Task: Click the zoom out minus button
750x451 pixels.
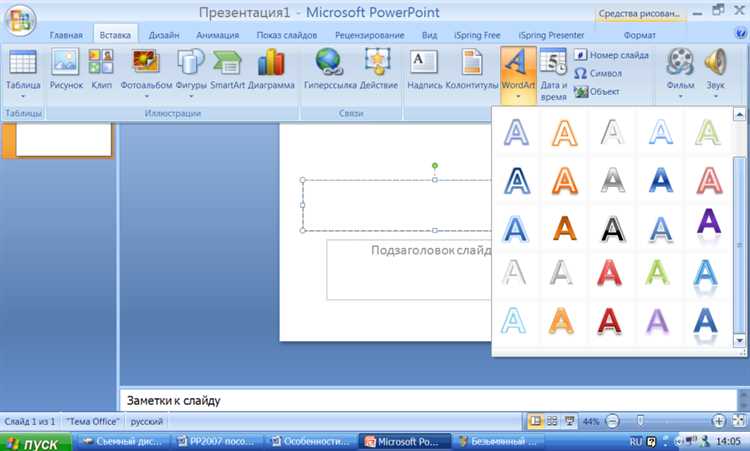Action: tap(612, 421)
